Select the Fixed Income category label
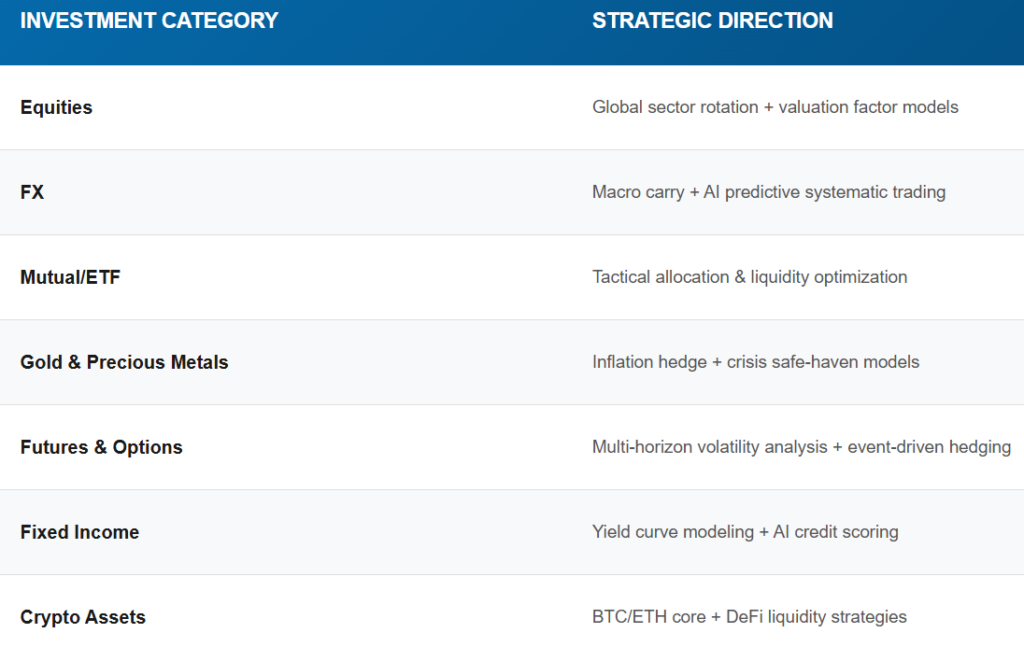This screenshot has width=1024, height=647. click(x=79, y=532)
